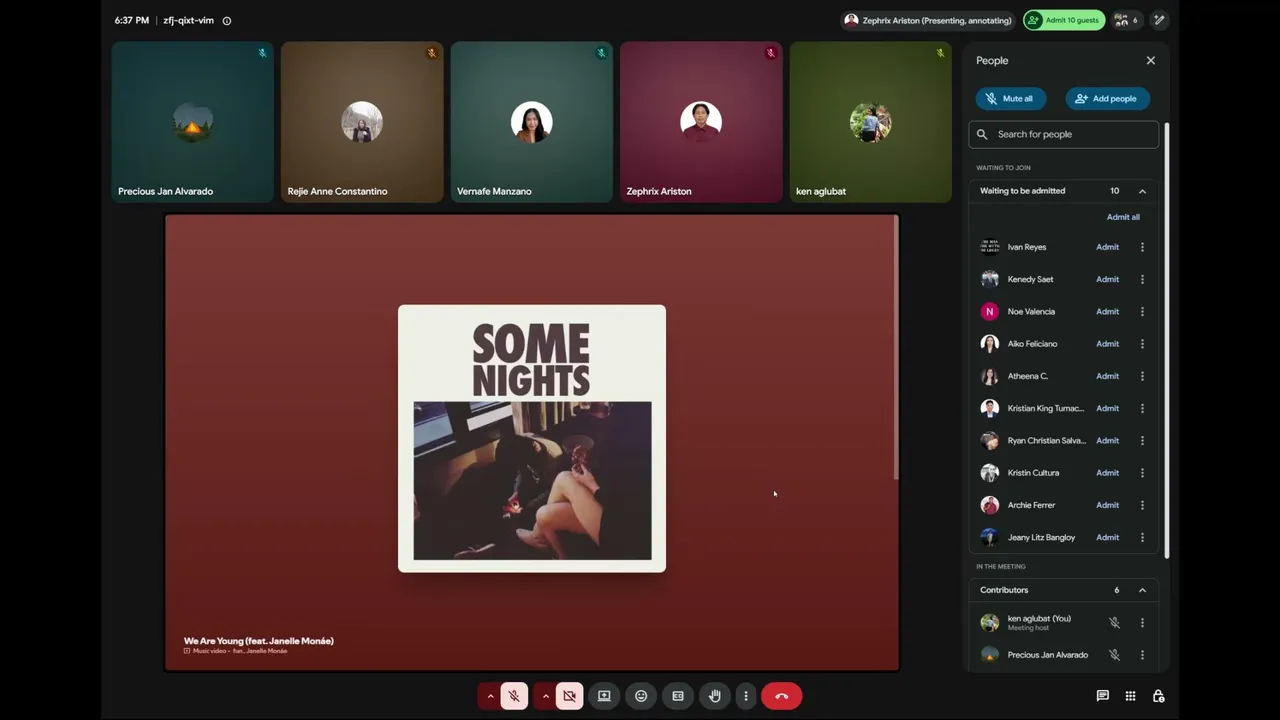Admit Kristin Cultura to the meeting
The height and width of the screenshot is (720, 1280).
click(x=1107, y=473)
